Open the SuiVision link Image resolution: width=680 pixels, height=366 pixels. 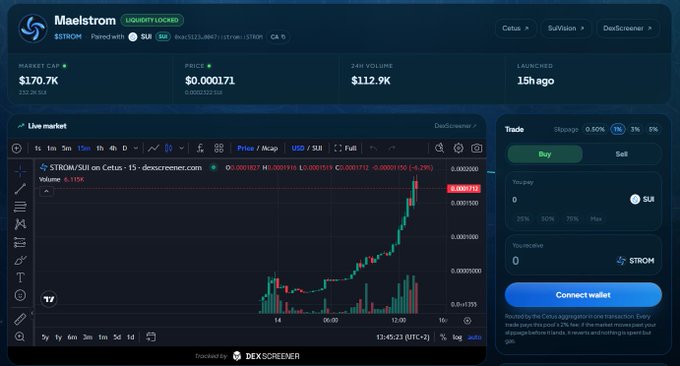pos(566,28)
